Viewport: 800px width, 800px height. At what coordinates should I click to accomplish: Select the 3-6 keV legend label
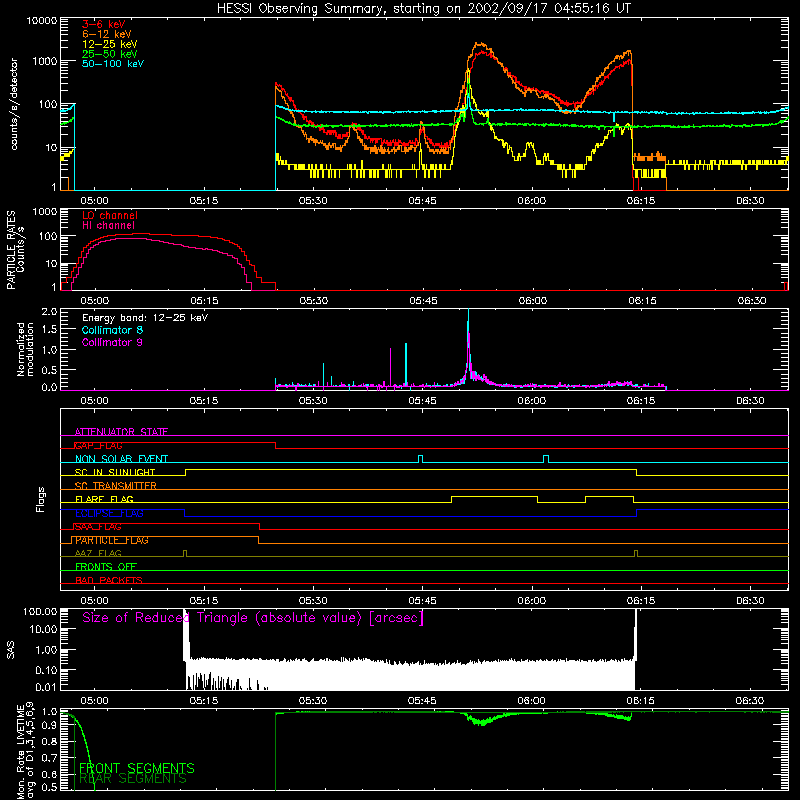pos(104,24)
